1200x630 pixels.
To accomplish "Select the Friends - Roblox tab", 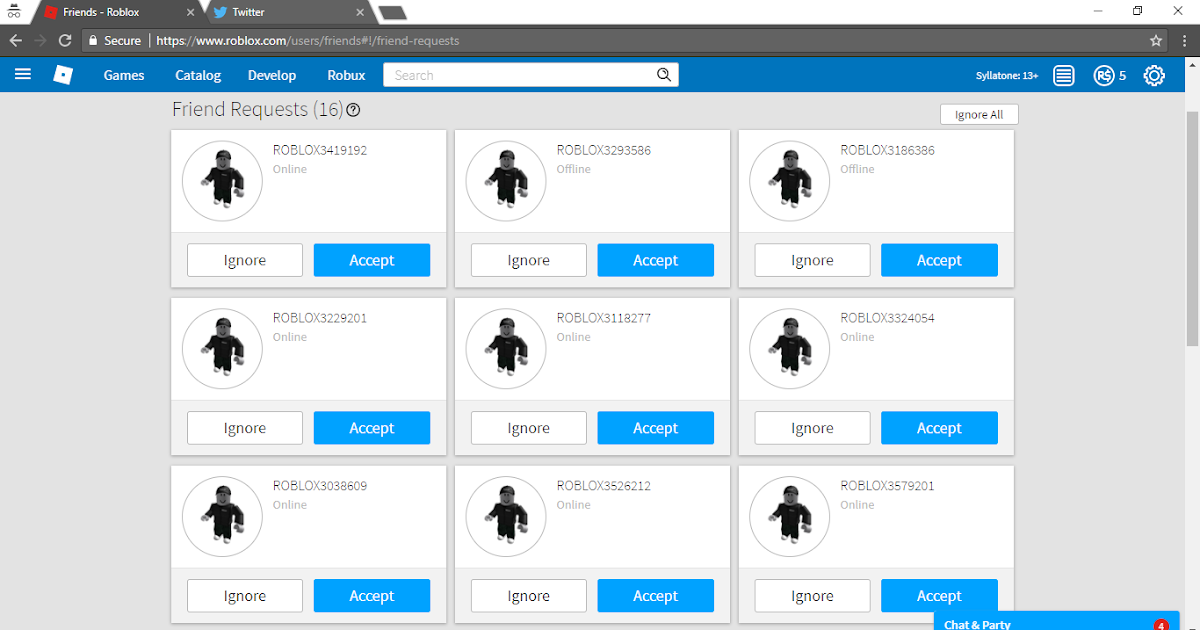I will coord(118,12).
